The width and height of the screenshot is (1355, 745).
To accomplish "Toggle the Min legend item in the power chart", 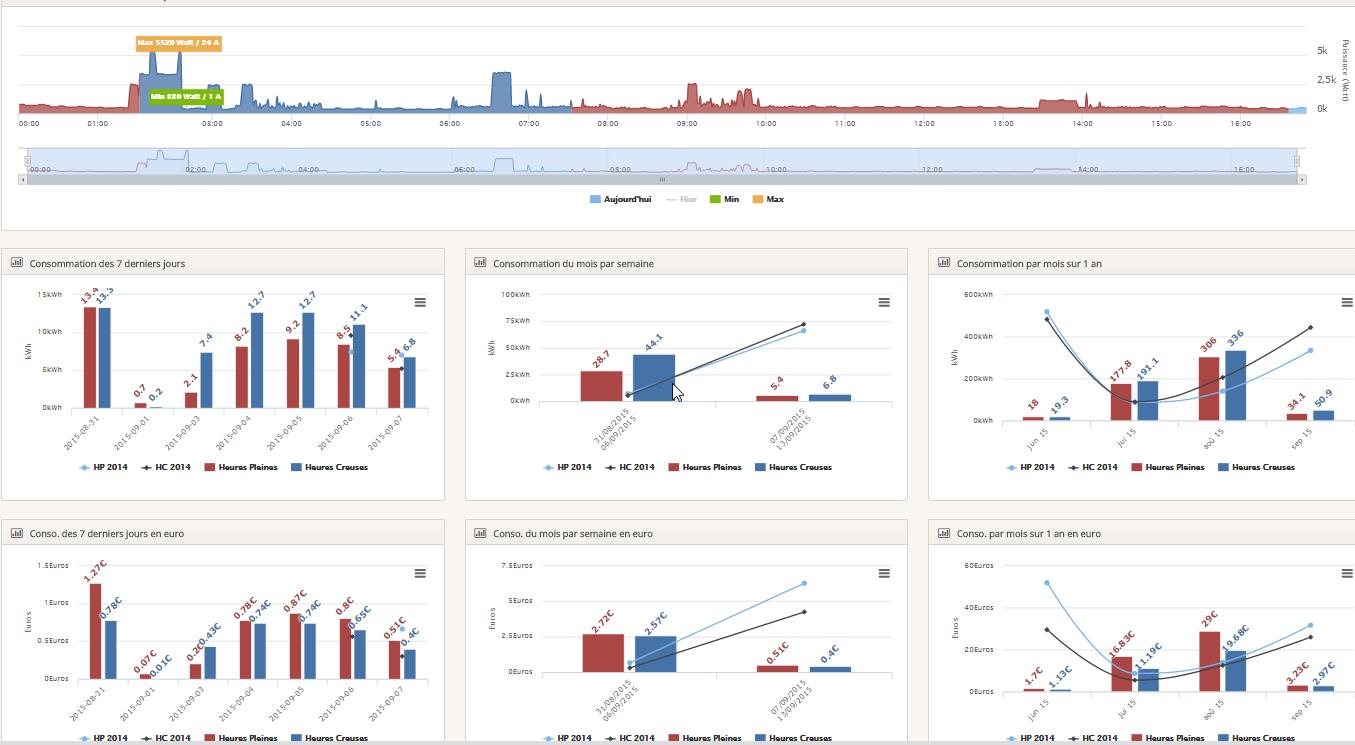I will (x=725, y=199).
